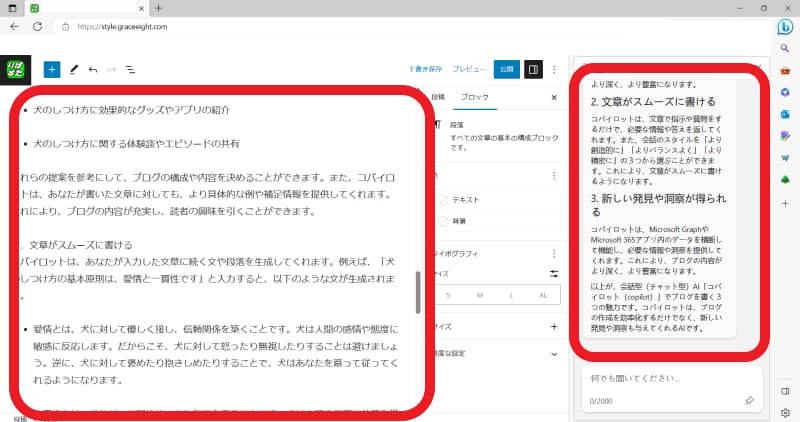Image resolution: width=800 pixels, height=422 pixels.
Task: Go back with the browser back arrow
Action: [14, 27]
